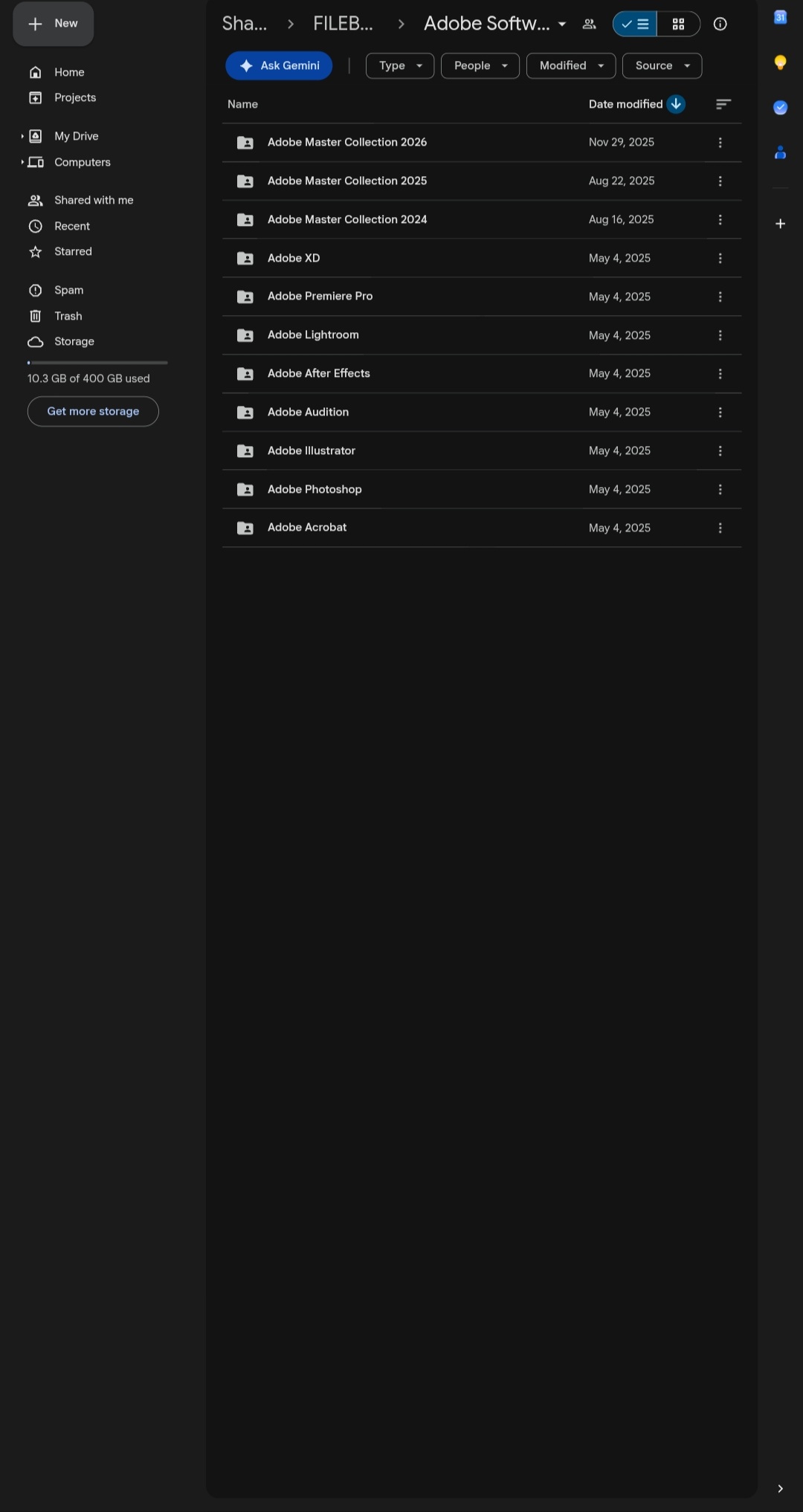803x1512 pixels.
Task: Open the Modified filter dropdown
Action: [571, 65]
